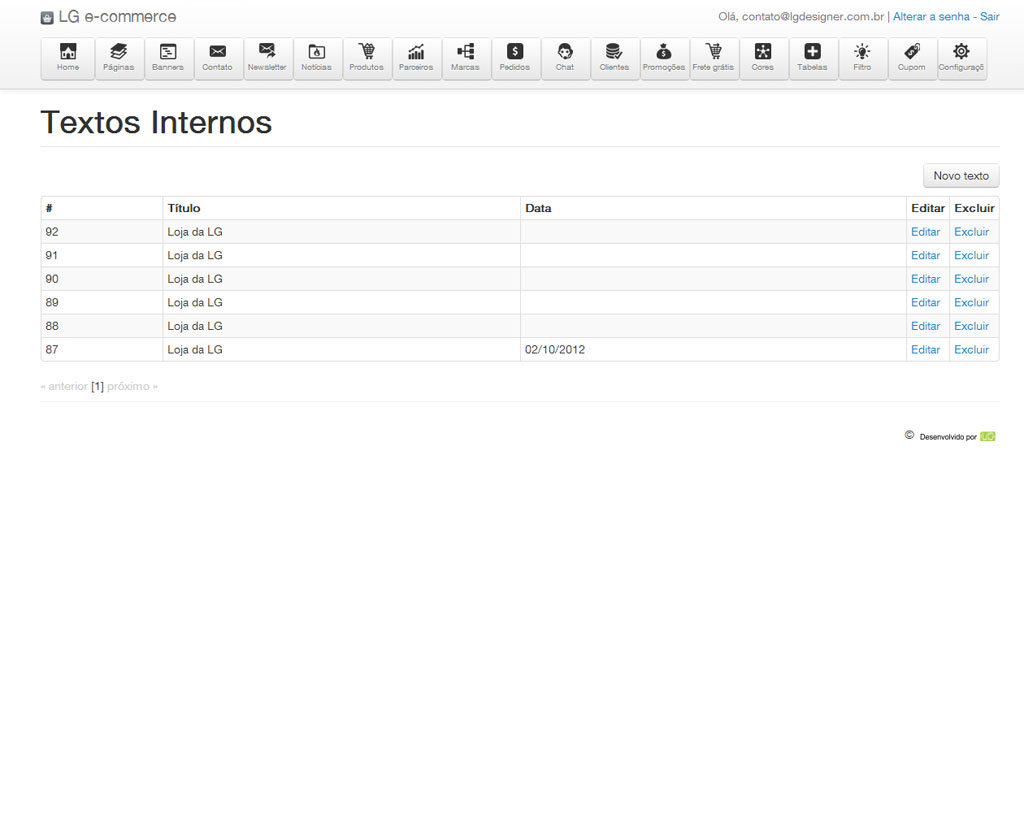Delete the text entry number 87
1024x832 pixels.
tap(971, 350)
